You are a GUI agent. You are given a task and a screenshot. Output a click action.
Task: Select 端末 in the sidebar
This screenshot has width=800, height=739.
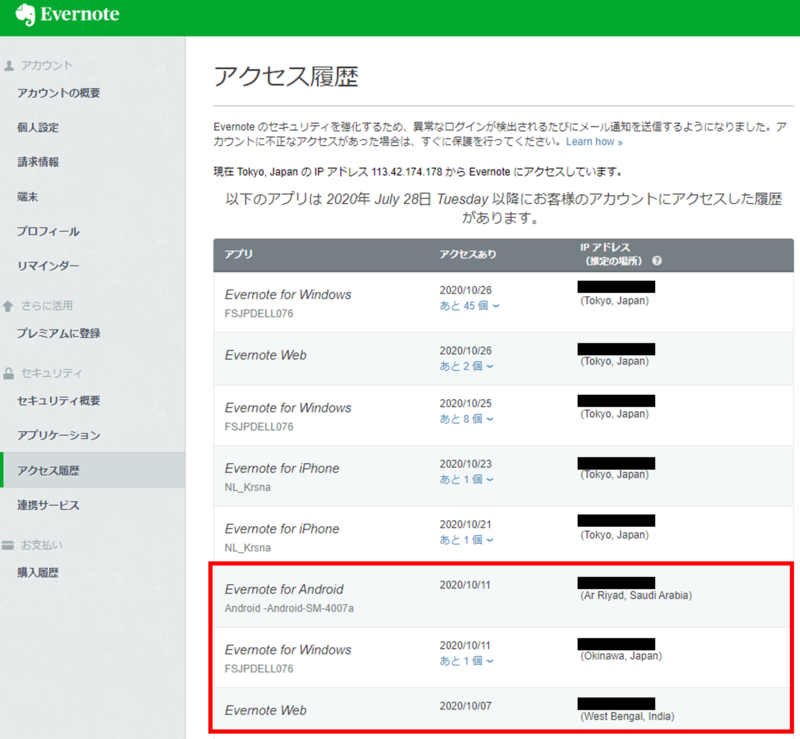28,197
